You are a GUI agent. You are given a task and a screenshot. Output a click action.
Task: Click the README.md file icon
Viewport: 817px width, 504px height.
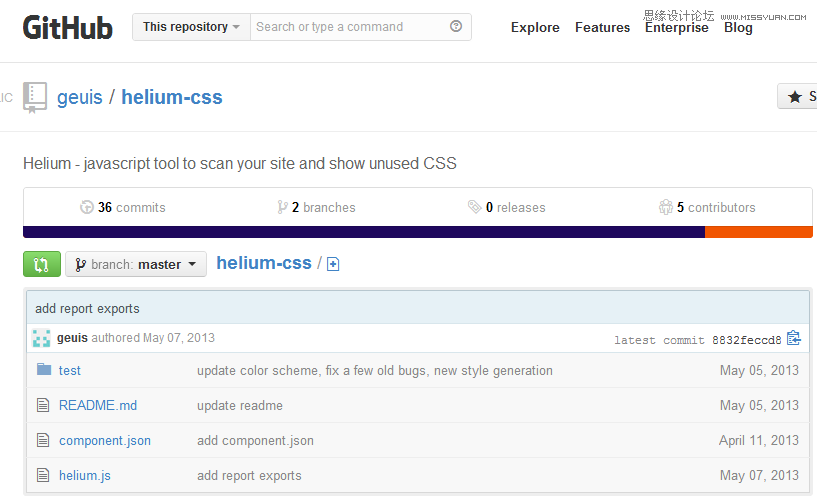click(43, 405)
